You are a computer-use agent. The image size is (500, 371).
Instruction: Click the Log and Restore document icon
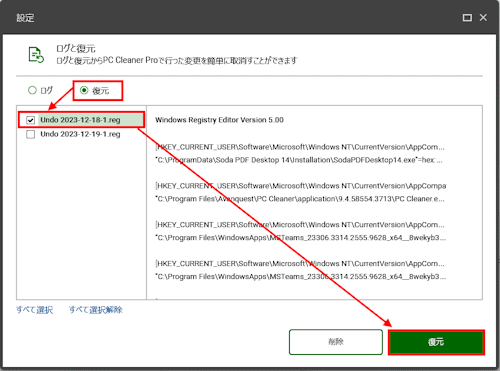click(x=36, y=55)
